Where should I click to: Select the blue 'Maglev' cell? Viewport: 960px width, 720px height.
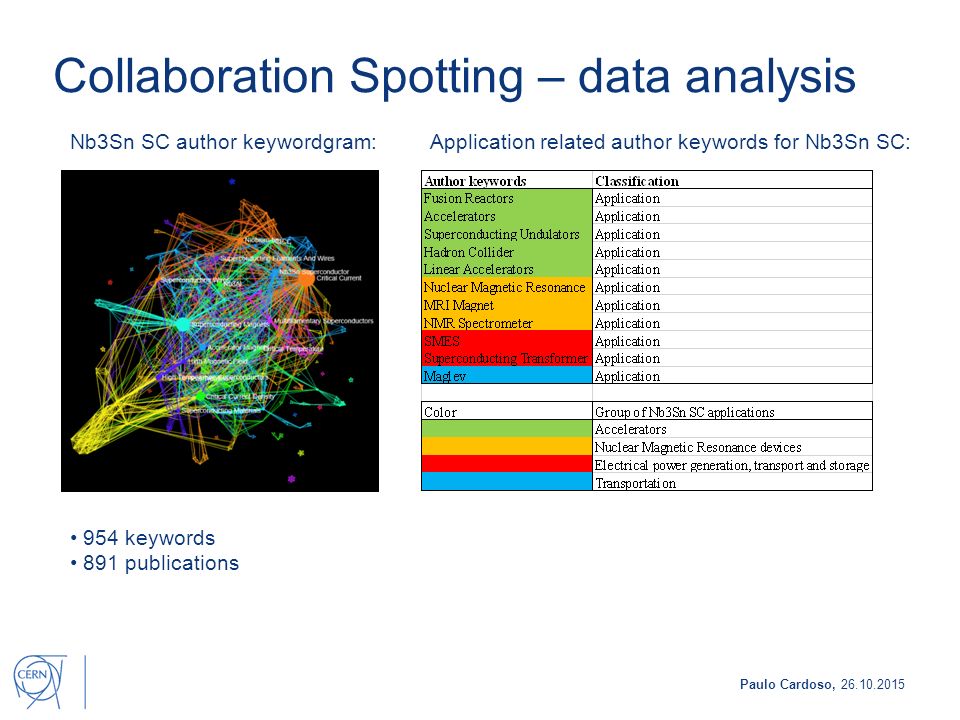tap(507, 375)
